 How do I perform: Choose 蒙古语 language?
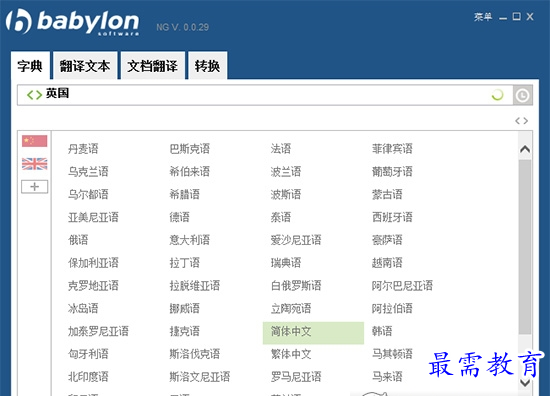coord(387,194)
